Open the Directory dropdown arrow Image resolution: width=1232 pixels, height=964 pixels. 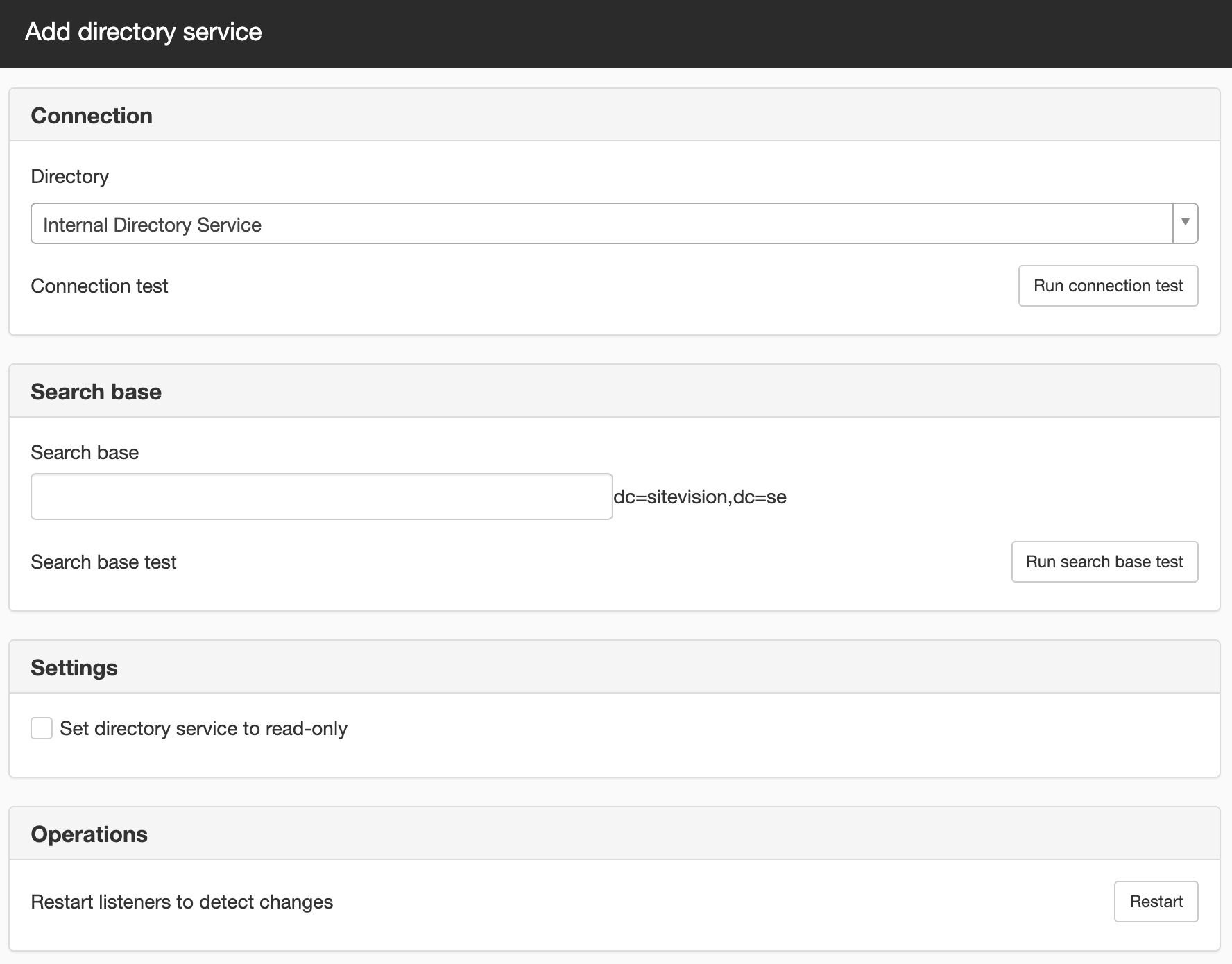coord(1186,223)
